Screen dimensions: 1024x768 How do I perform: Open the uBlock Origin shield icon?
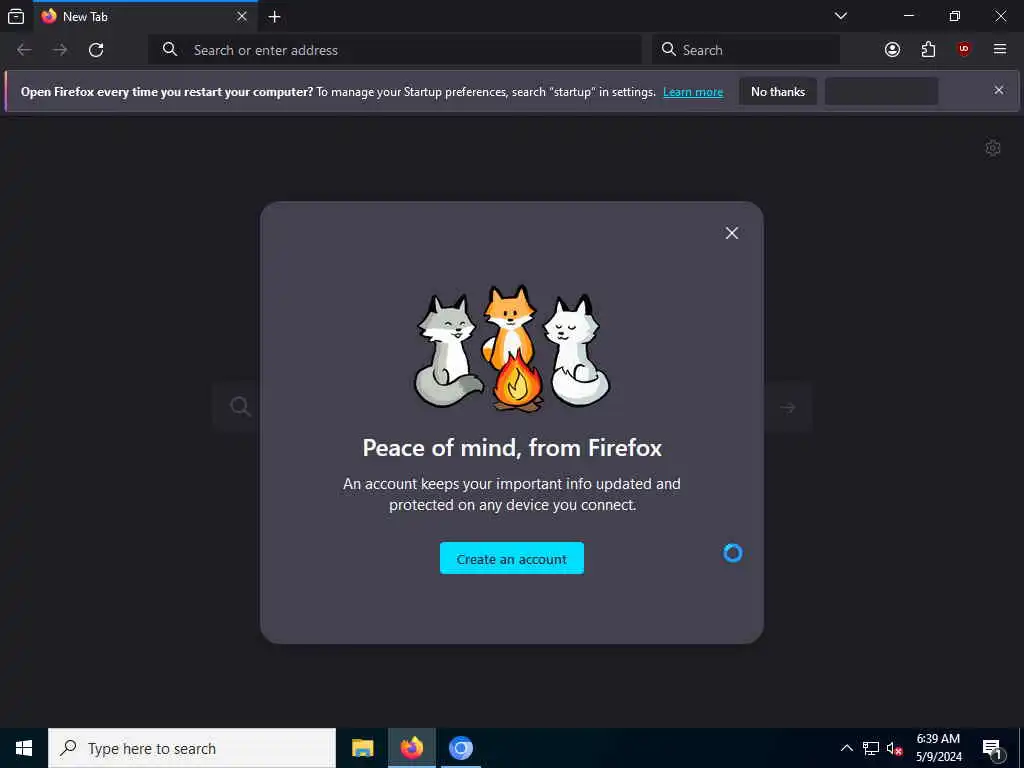coord(964,50)
